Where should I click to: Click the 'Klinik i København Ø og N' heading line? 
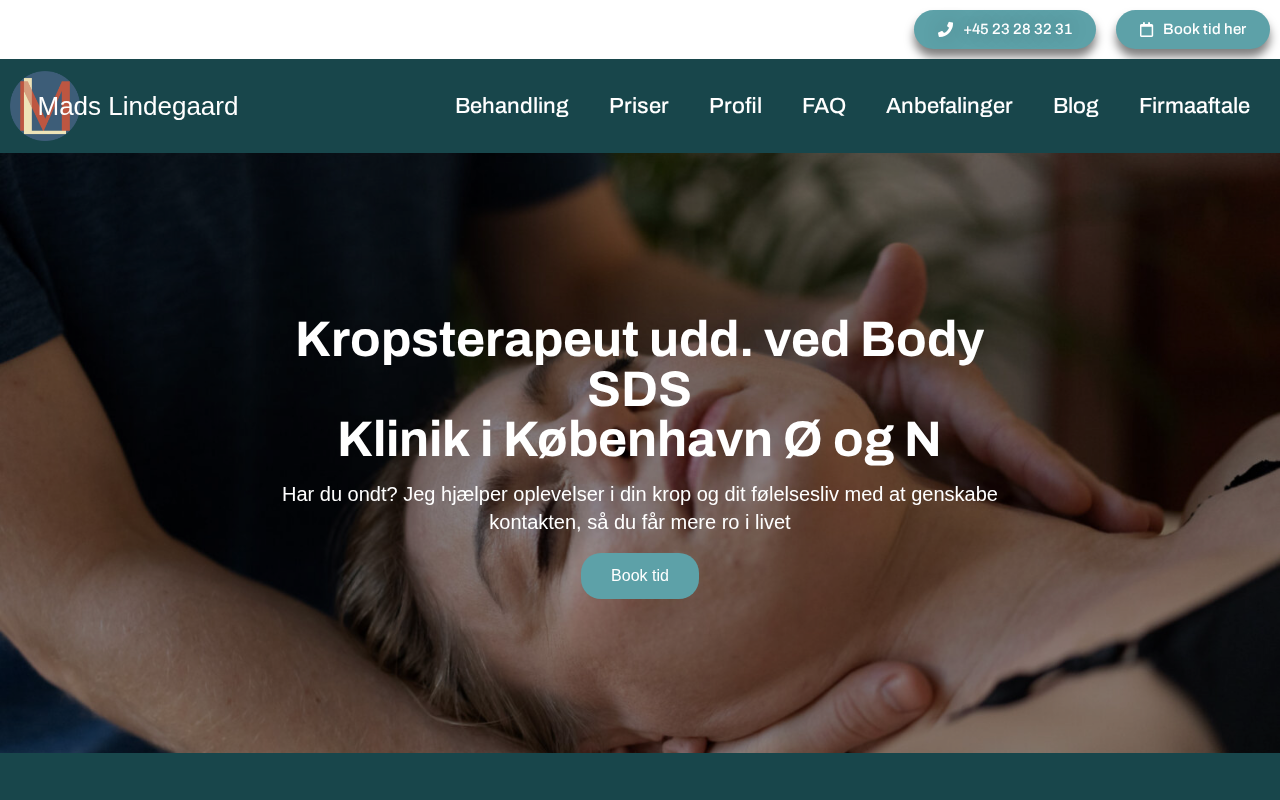click(x=640, y=440)
